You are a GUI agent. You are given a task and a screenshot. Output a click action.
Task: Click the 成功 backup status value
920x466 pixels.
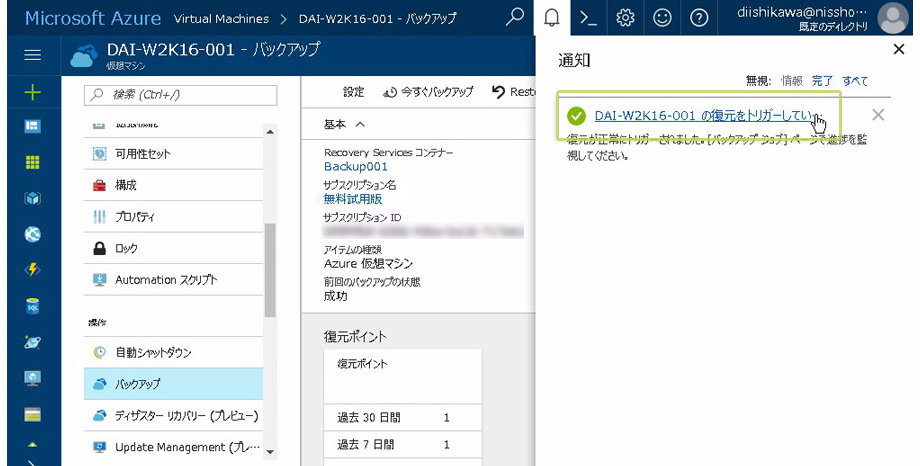point(336,296)
